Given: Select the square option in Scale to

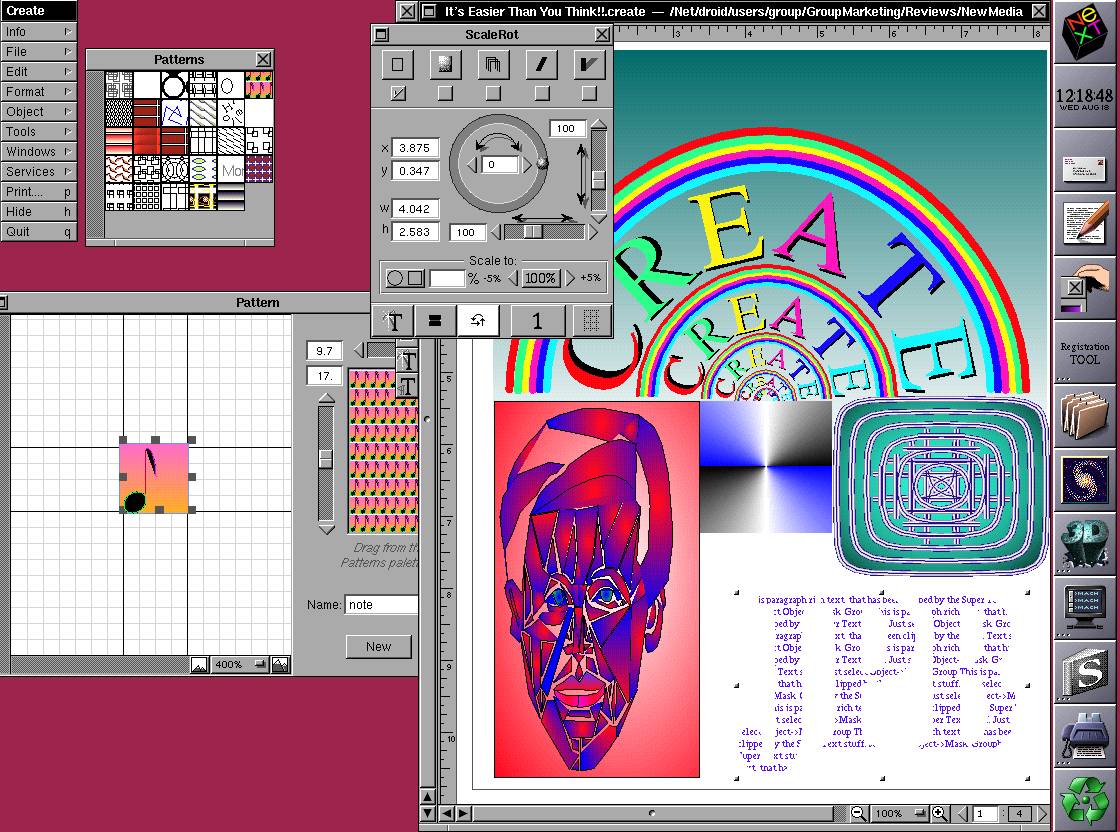Looking at the screenshot, I should (x=416, y=279).
